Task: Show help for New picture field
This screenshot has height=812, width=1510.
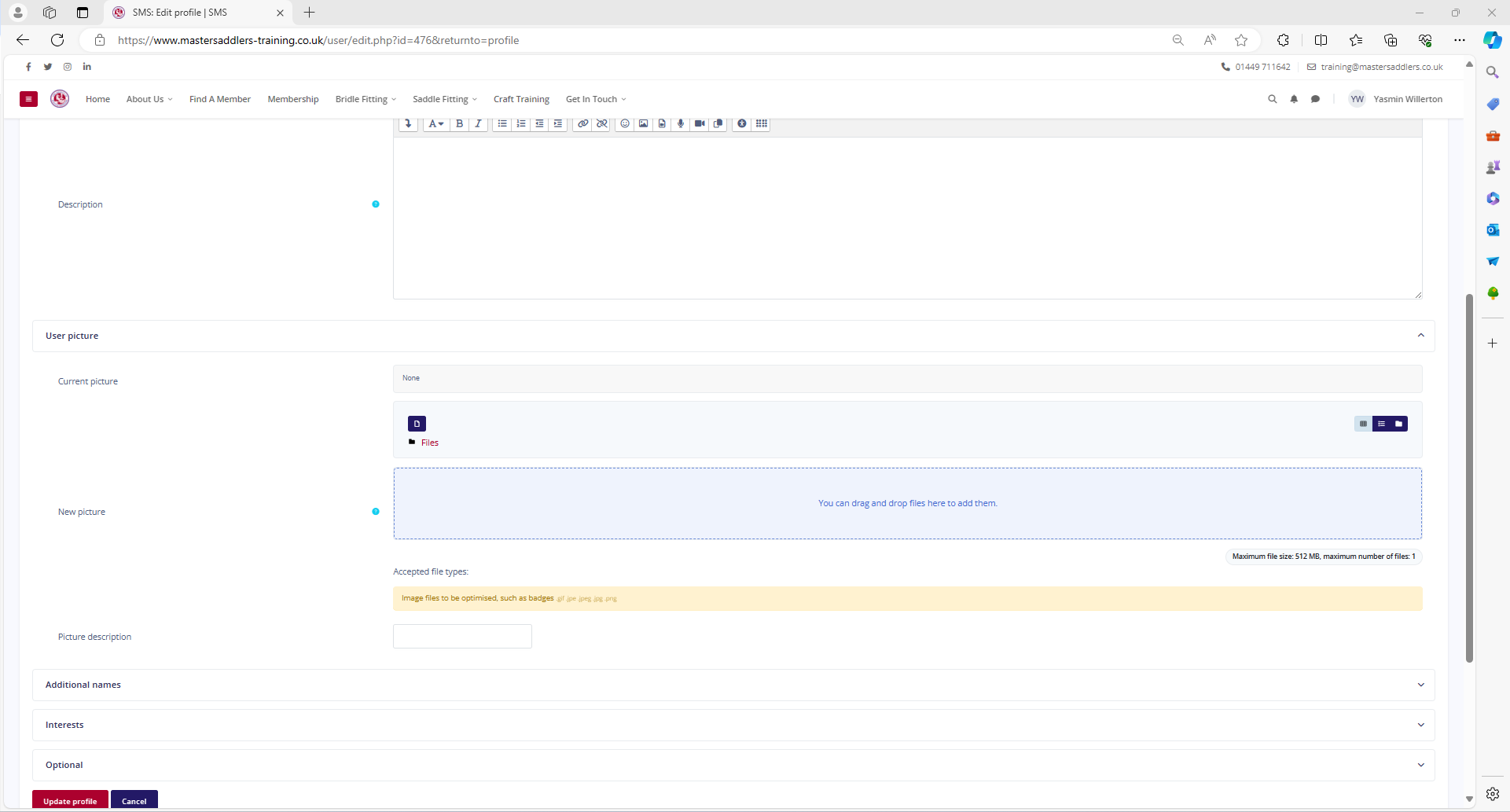Action: coord(376,512)
